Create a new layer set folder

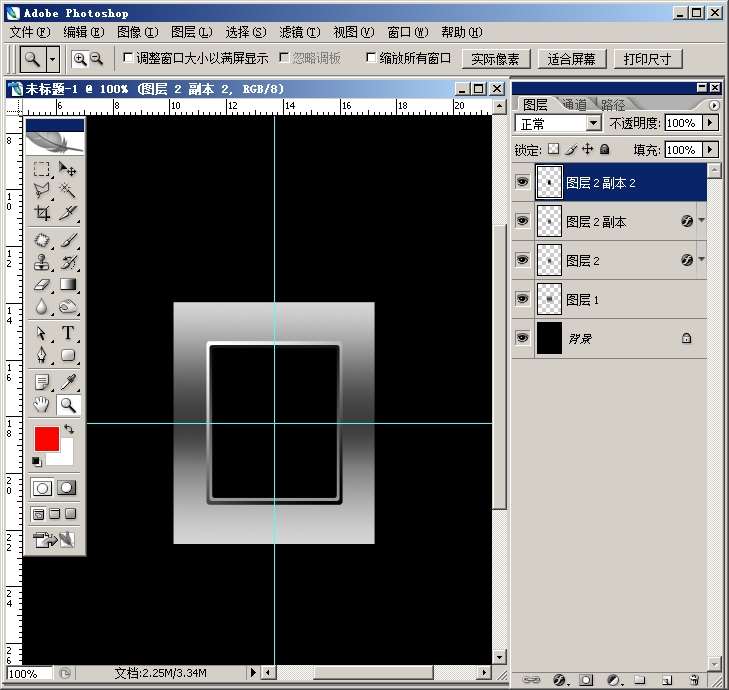coord(640,680)
